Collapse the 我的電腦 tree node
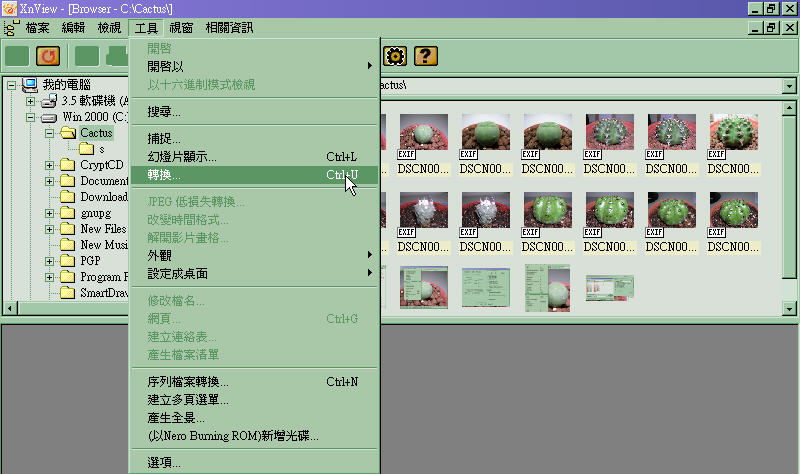Image resolution: width=800 pixels, height=474 pixels. coord(11,85)
